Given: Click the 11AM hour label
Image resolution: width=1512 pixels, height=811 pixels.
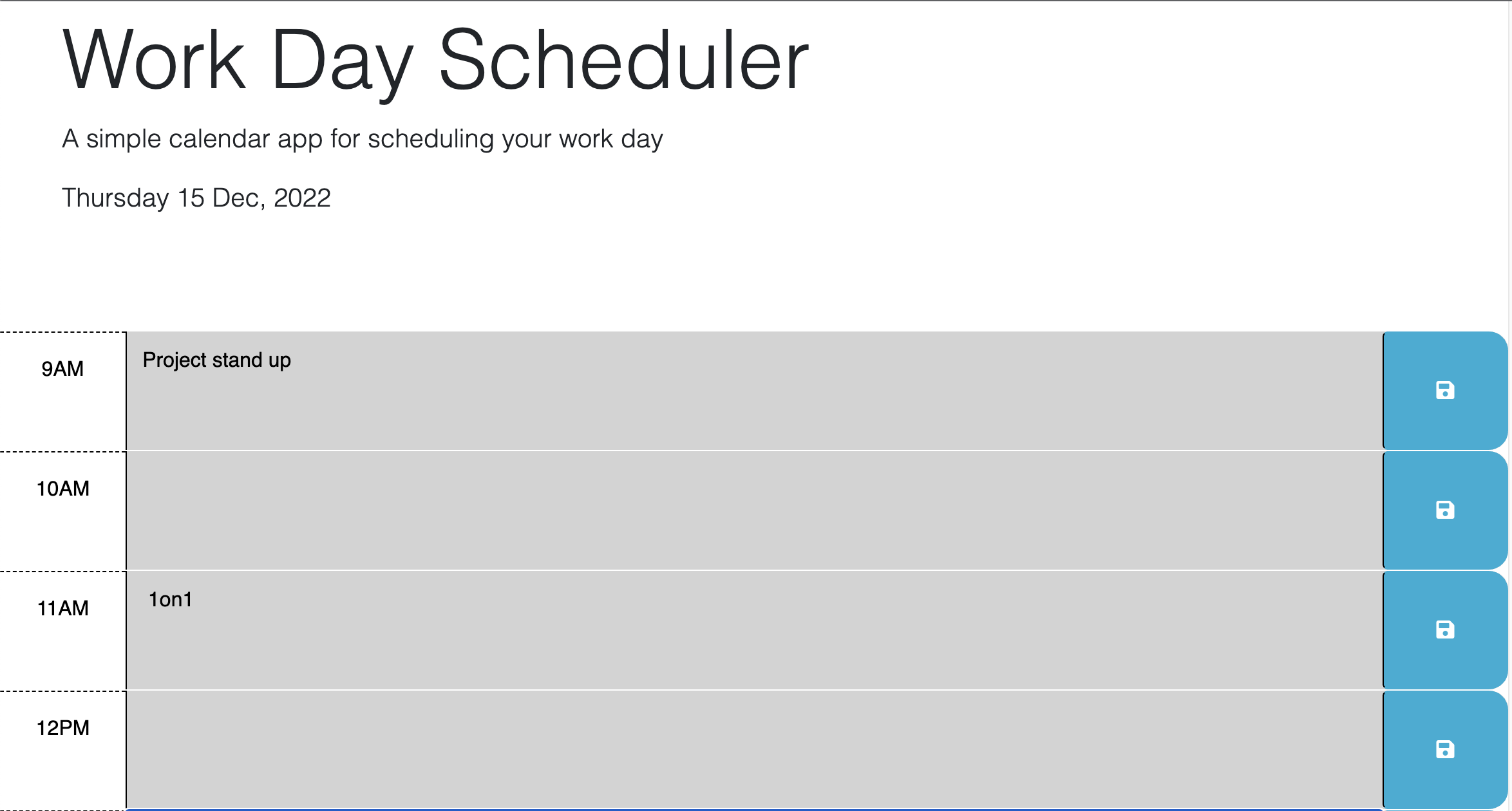Looking at the screenshot, I should point(62,608).
